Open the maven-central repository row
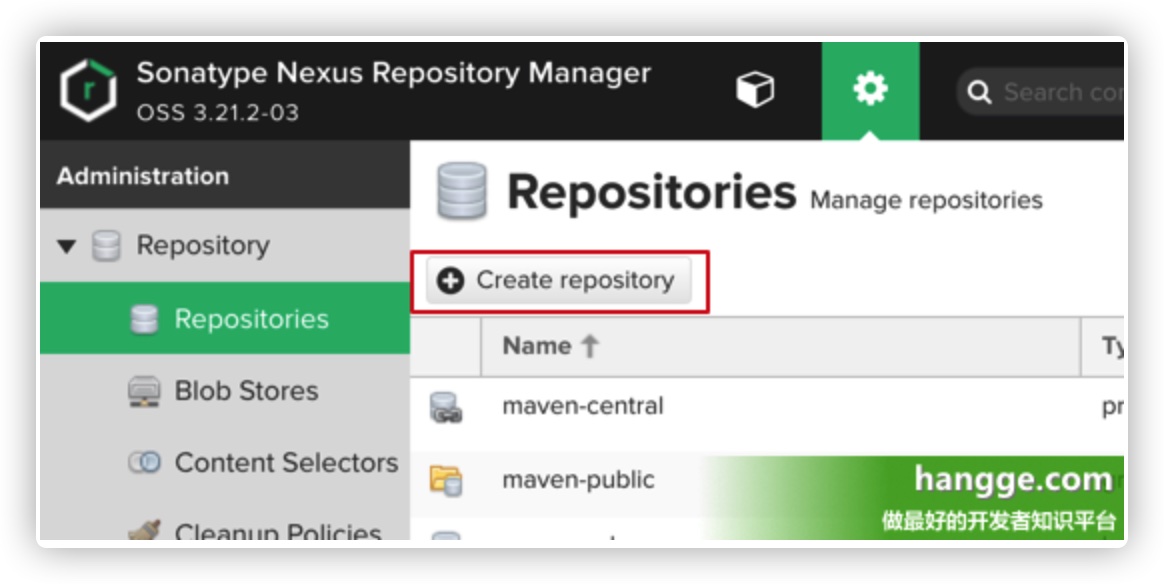The image size is (1164, 584). [x=767, y=407]
